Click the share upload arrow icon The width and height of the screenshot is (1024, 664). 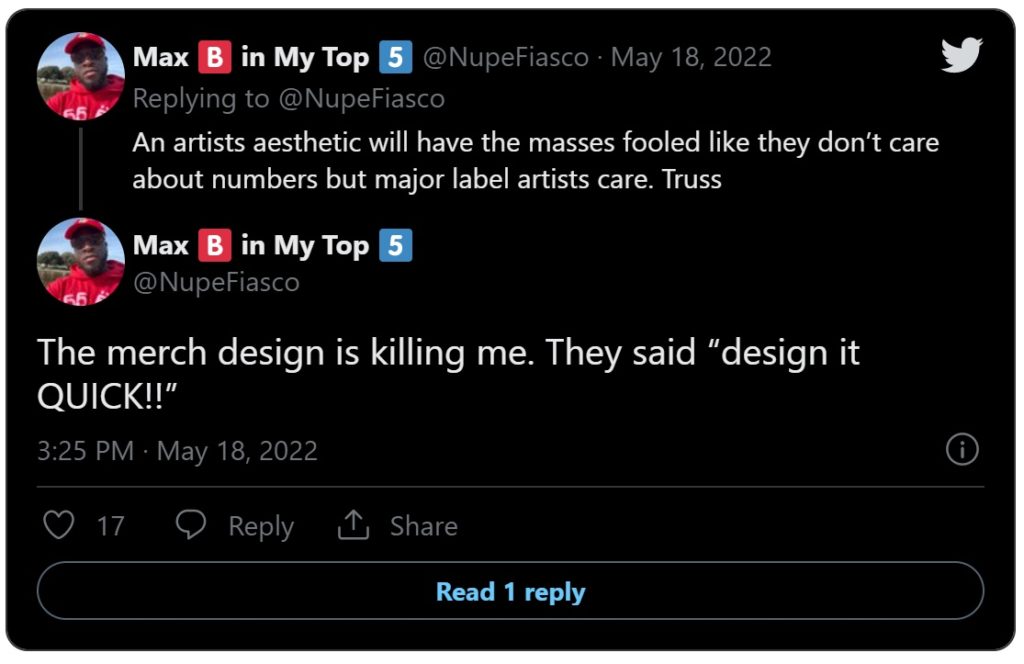click(353, 525)
